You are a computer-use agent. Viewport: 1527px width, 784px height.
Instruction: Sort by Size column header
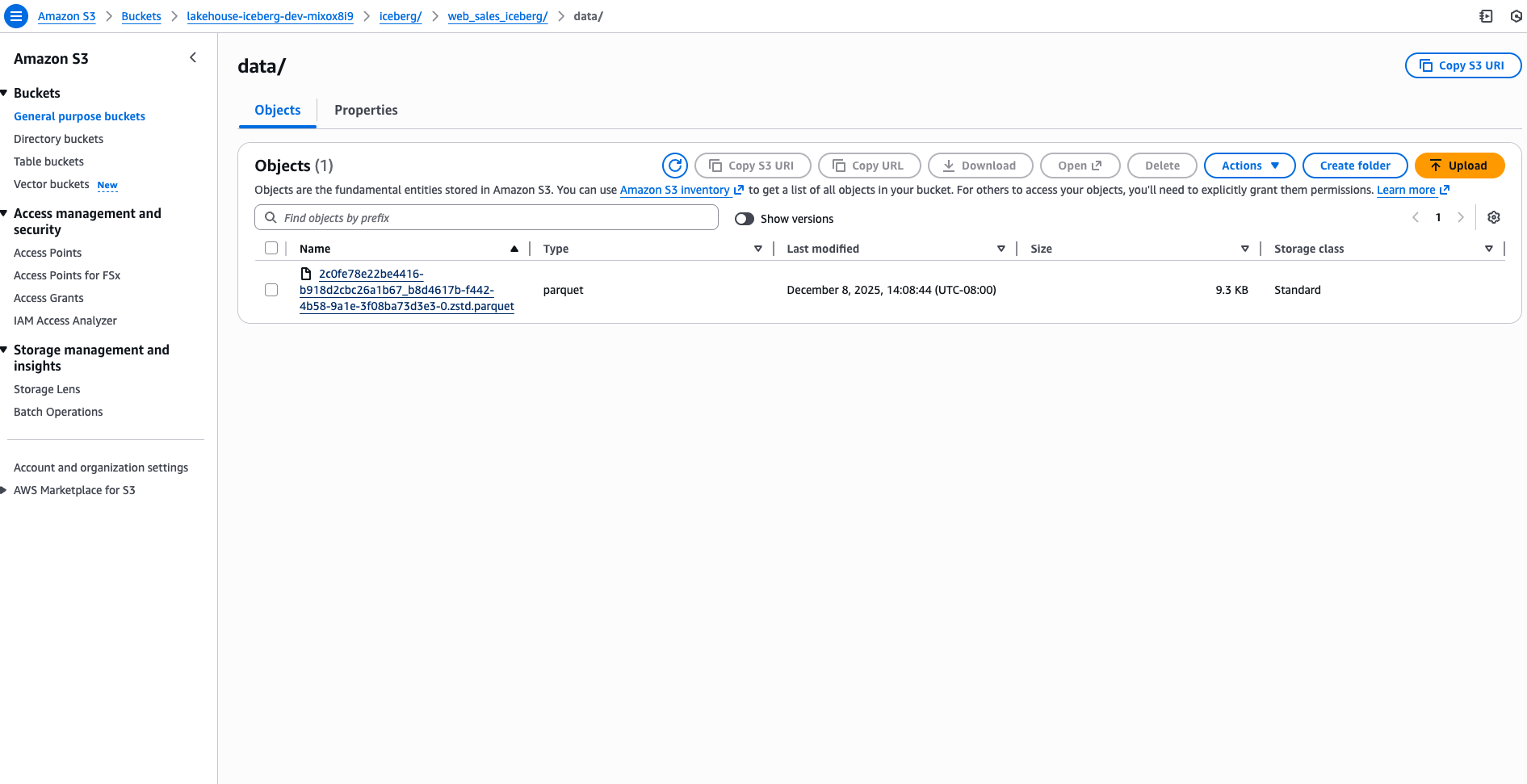tap(1041, 249)
